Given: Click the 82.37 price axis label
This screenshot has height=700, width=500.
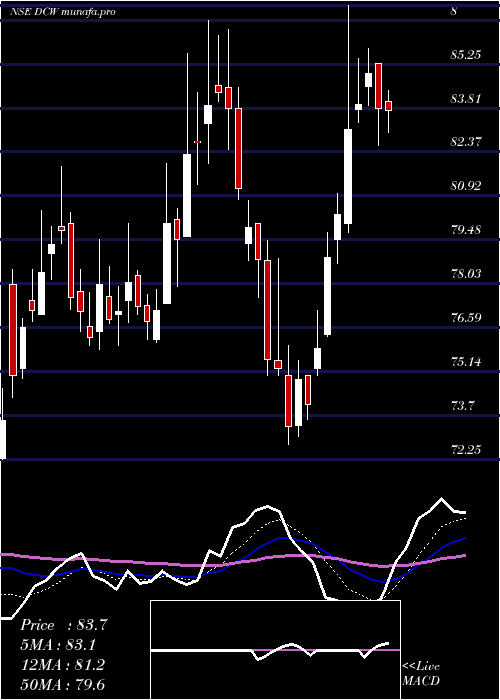Looking at the screenshot, I should click(466, 142).
